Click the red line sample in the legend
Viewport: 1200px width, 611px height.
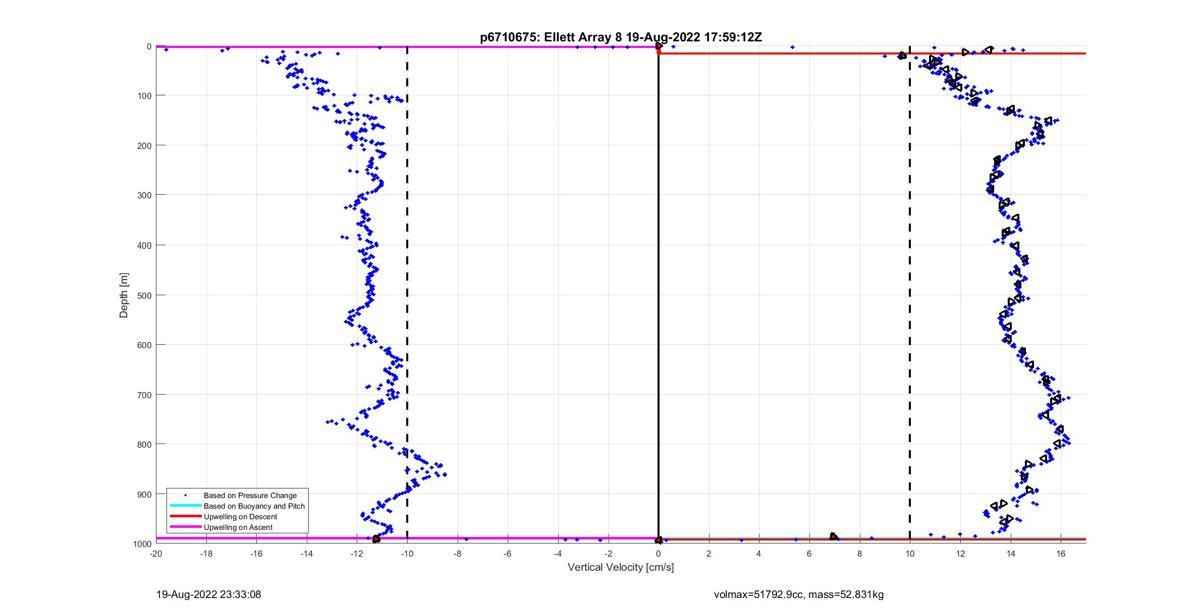(x=184, y=516)
